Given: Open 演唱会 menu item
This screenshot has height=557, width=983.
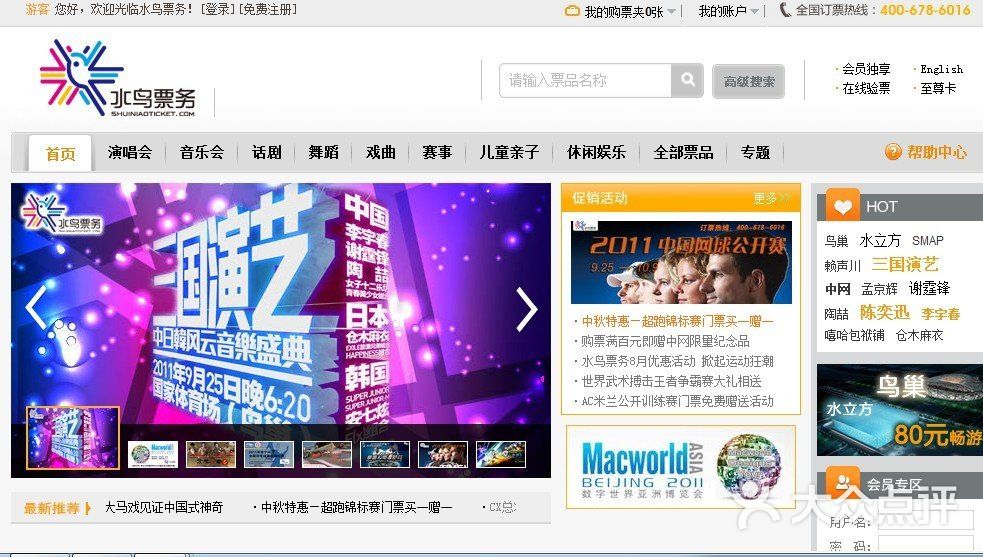Looking at the screenshot, I should pos(130,152).
